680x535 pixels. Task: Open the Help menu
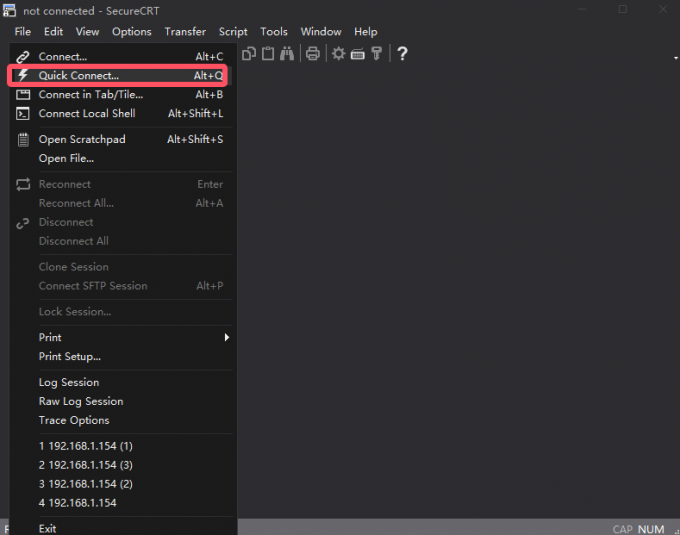coord(366,32)
